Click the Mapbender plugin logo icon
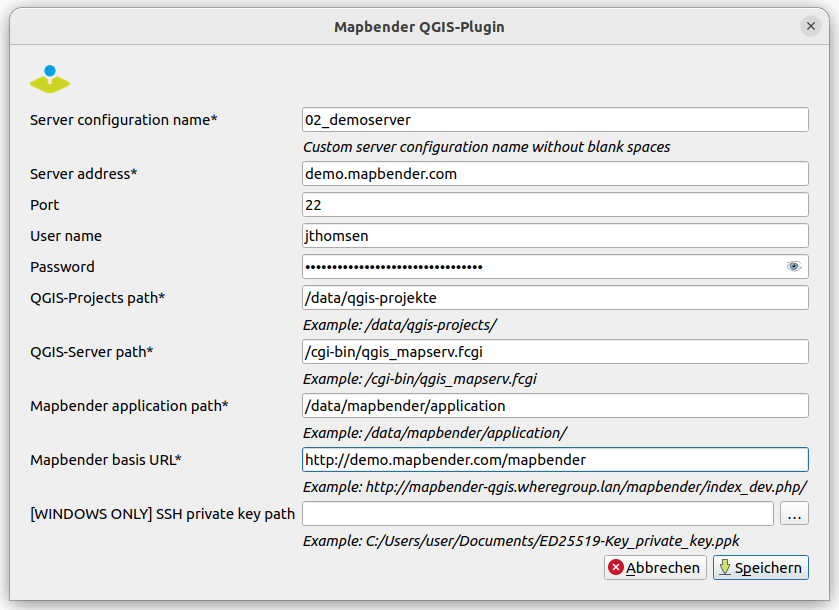Screen dimensions: 839x610 click(49, 76)
